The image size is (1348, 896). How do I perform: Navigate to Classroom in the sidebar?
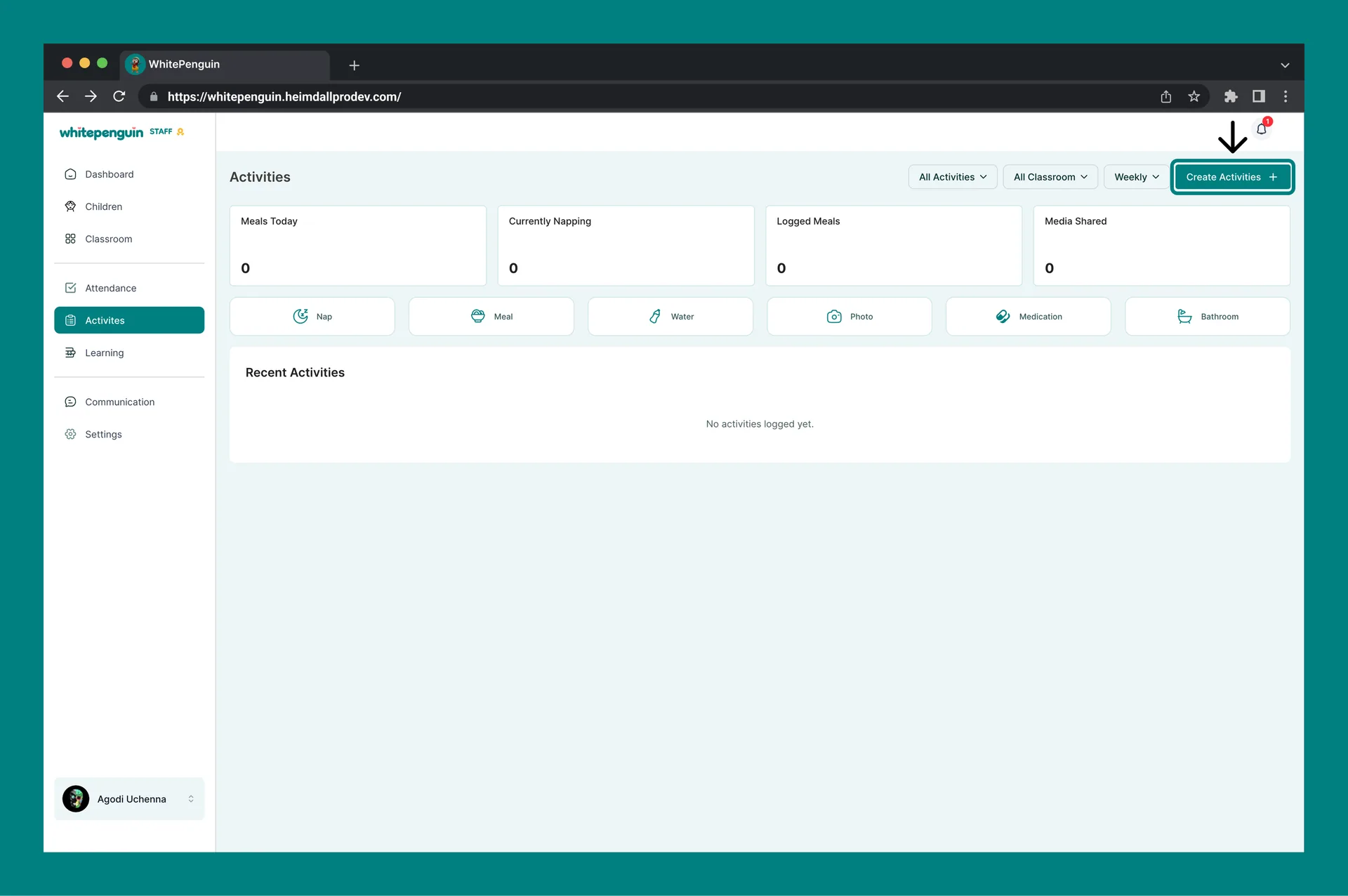pos(129,239)
